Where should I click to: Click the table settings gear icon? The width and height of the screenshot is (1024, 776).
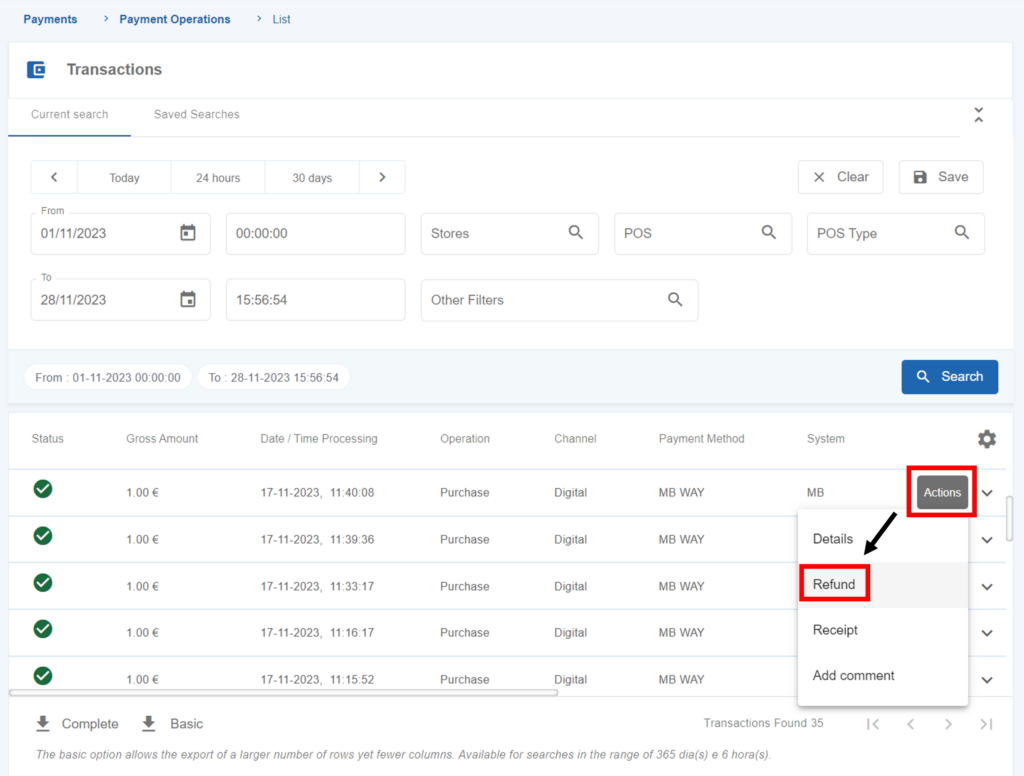point(986,439)
